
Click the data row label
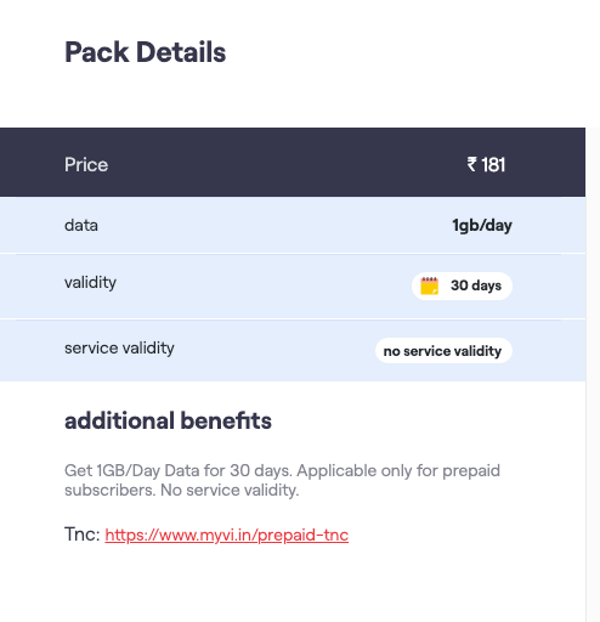click(x=81, y=225)
